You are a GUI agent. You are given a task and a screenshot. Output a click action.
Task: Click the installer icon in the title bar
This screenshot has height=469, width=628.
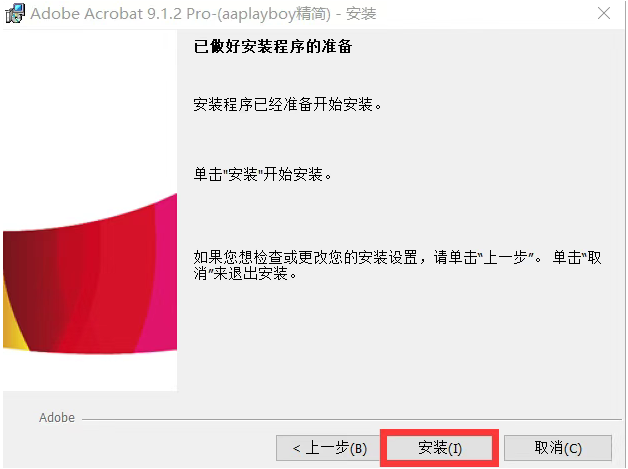tap(15, 14)
